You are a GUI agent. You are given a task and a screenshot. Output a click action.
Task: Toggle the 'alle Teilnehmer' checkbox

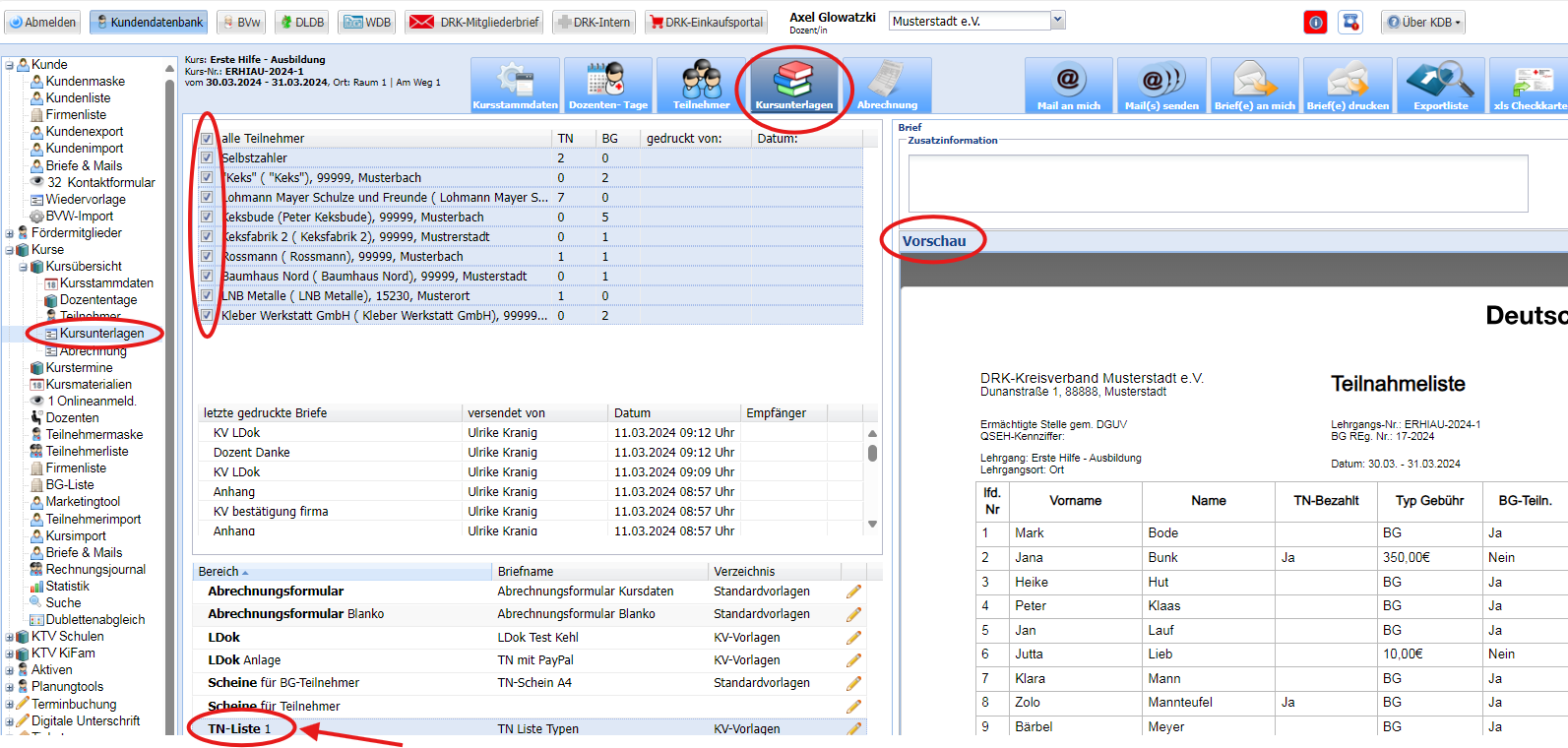[207, 139]
